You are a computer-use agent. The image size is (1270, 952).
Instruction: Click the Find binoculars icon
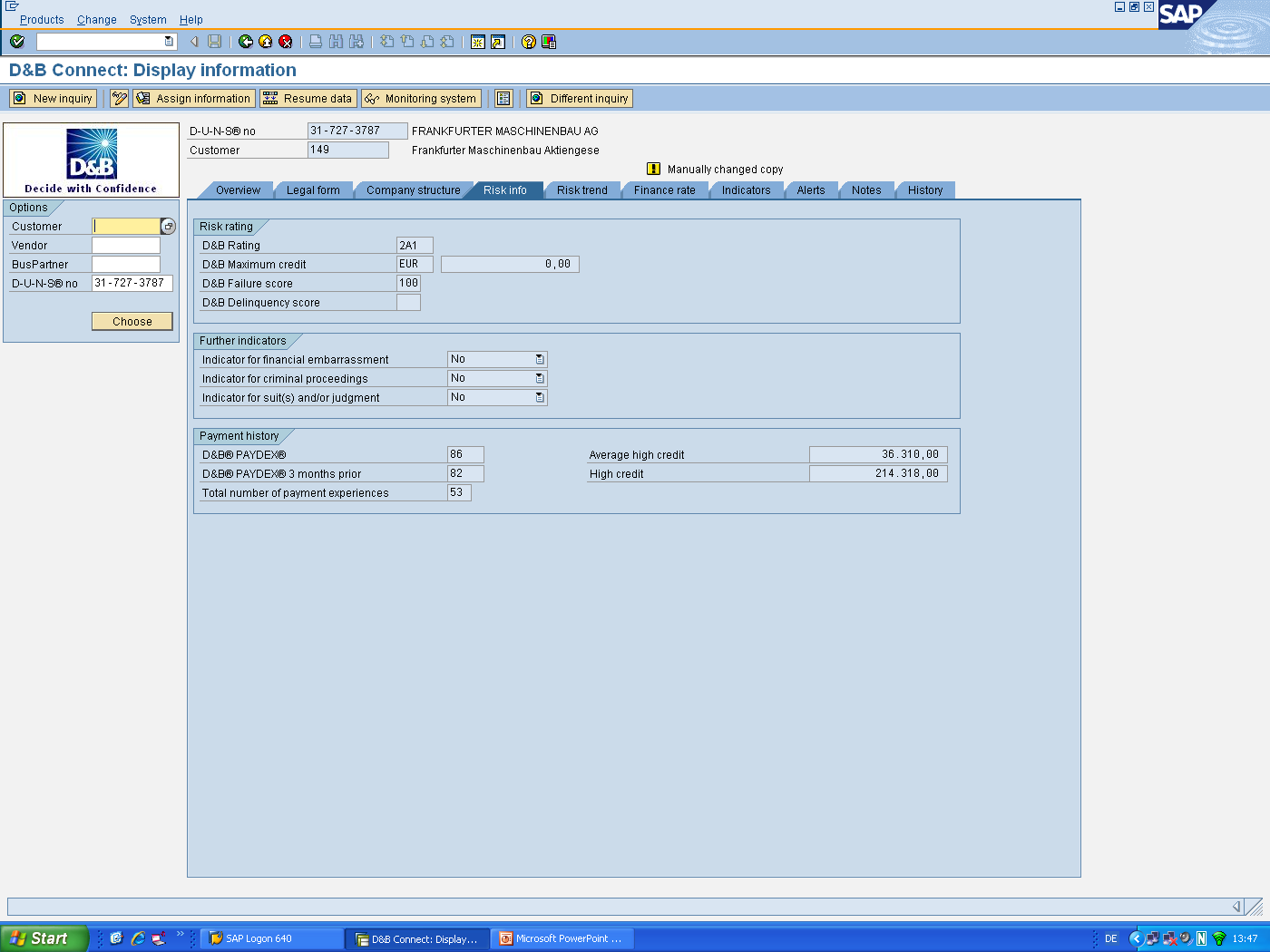coord(337,42)
